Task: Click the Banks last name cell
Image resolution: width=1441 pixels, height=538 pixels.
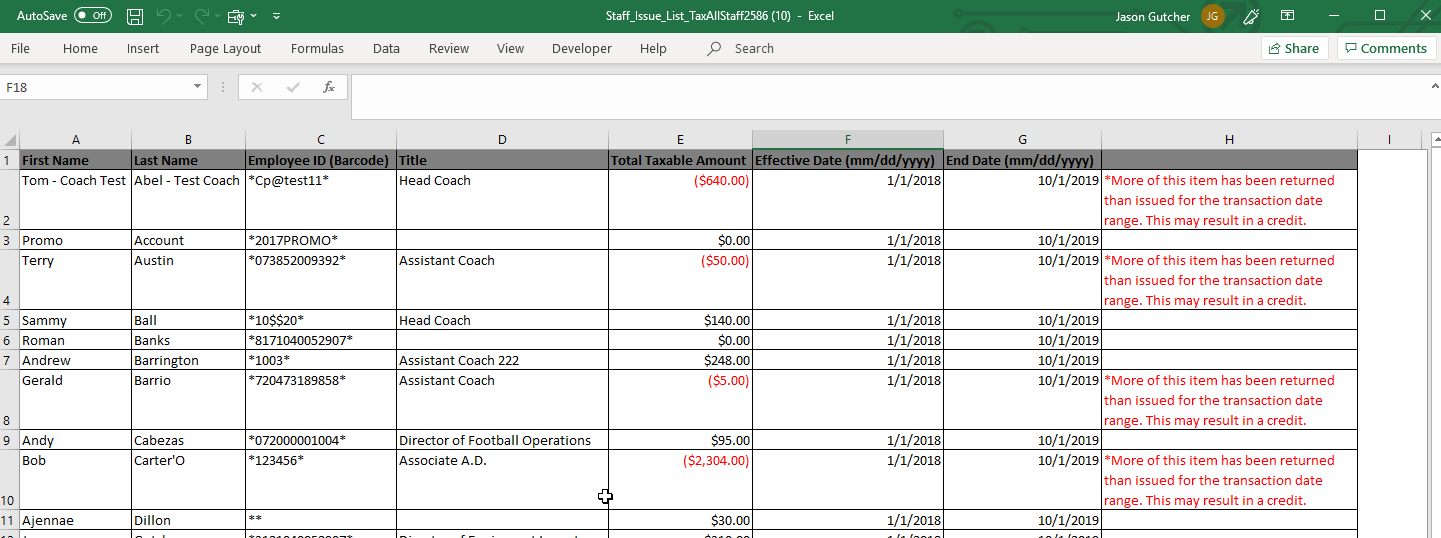Action: [x=188, y=340]
